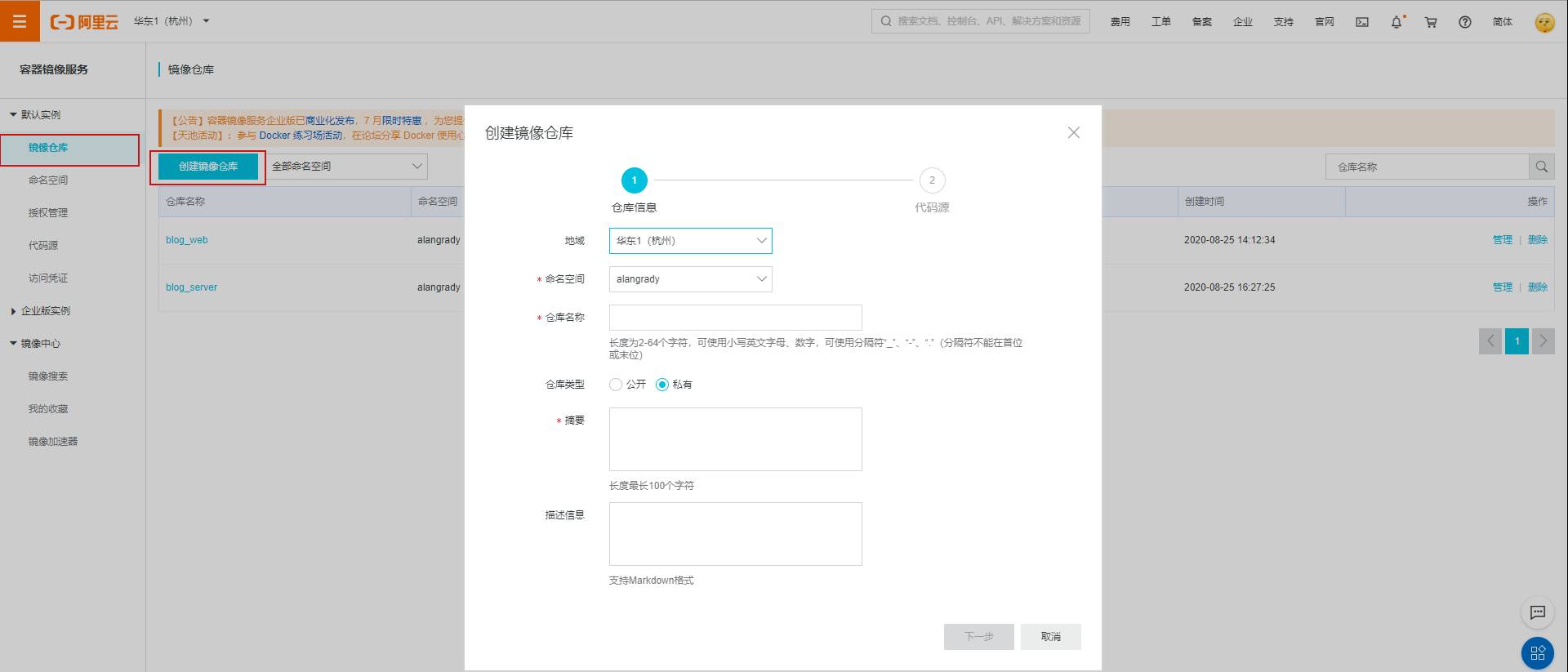Open the user avatar menu
This screenshot has height=672, width=1568.
click(x=1544, y=22)
